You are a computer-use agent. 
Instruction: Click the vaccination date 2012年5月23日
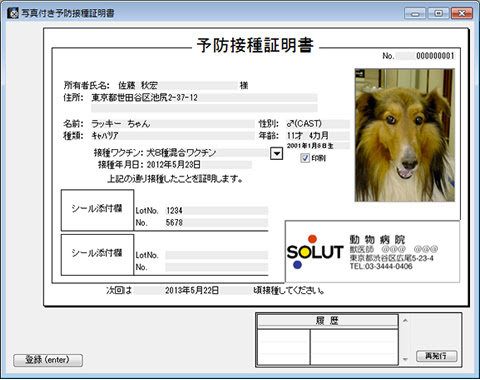(199, 165)
